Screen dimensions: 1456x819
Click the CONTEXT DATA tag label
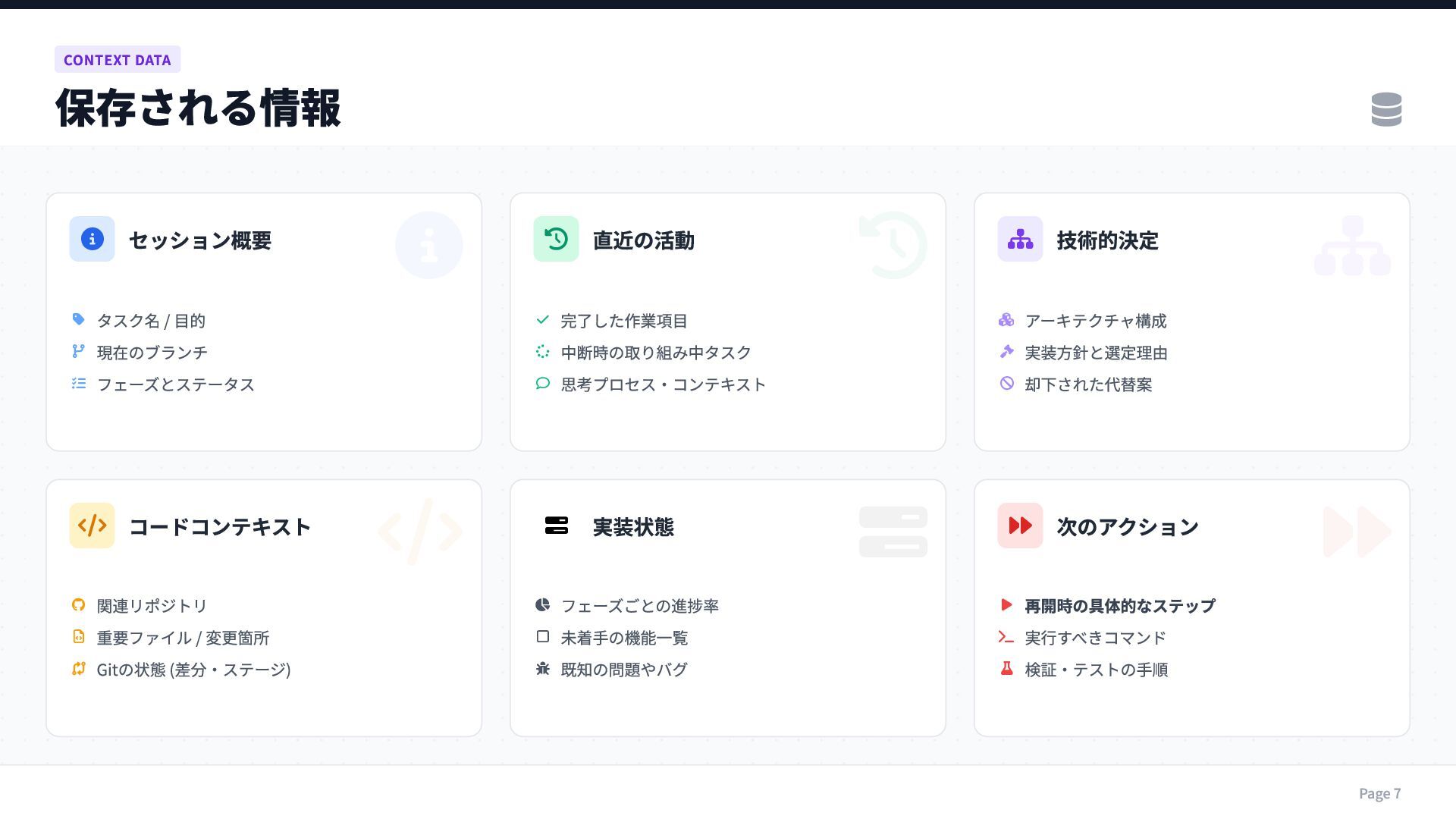[x=118, y=60]
